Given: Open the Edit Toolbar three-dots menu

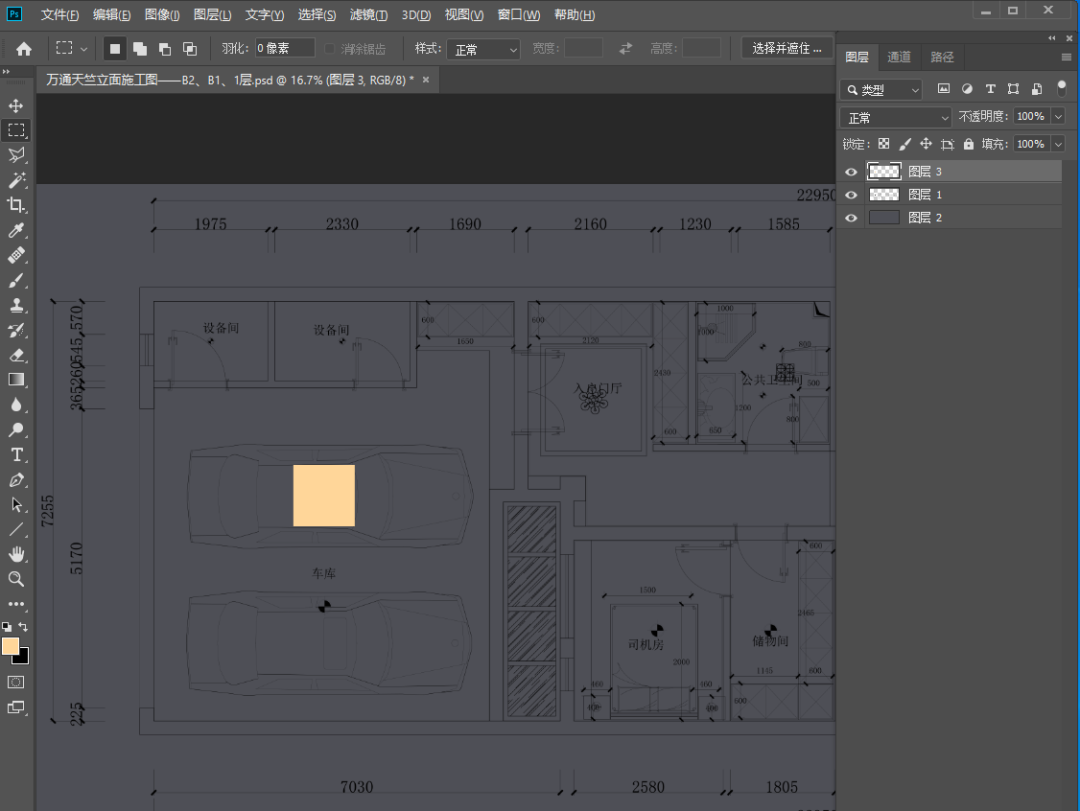Looking at the screenshot, I should 16,604.
